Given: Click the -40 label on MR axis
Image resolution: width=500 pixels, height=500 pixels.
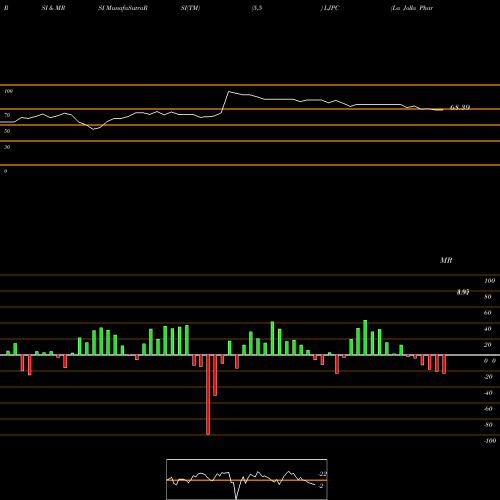Looking at the screenshot, I should point(488,393).
